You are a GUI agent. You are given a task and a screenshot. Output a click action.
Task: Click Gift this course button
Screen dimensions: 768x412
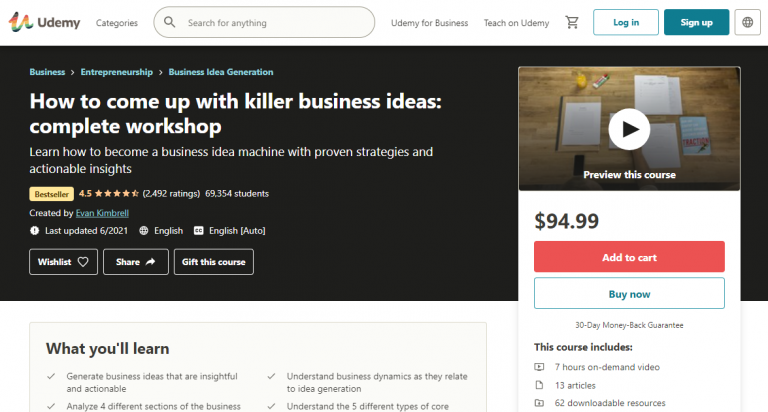(213, 261)
